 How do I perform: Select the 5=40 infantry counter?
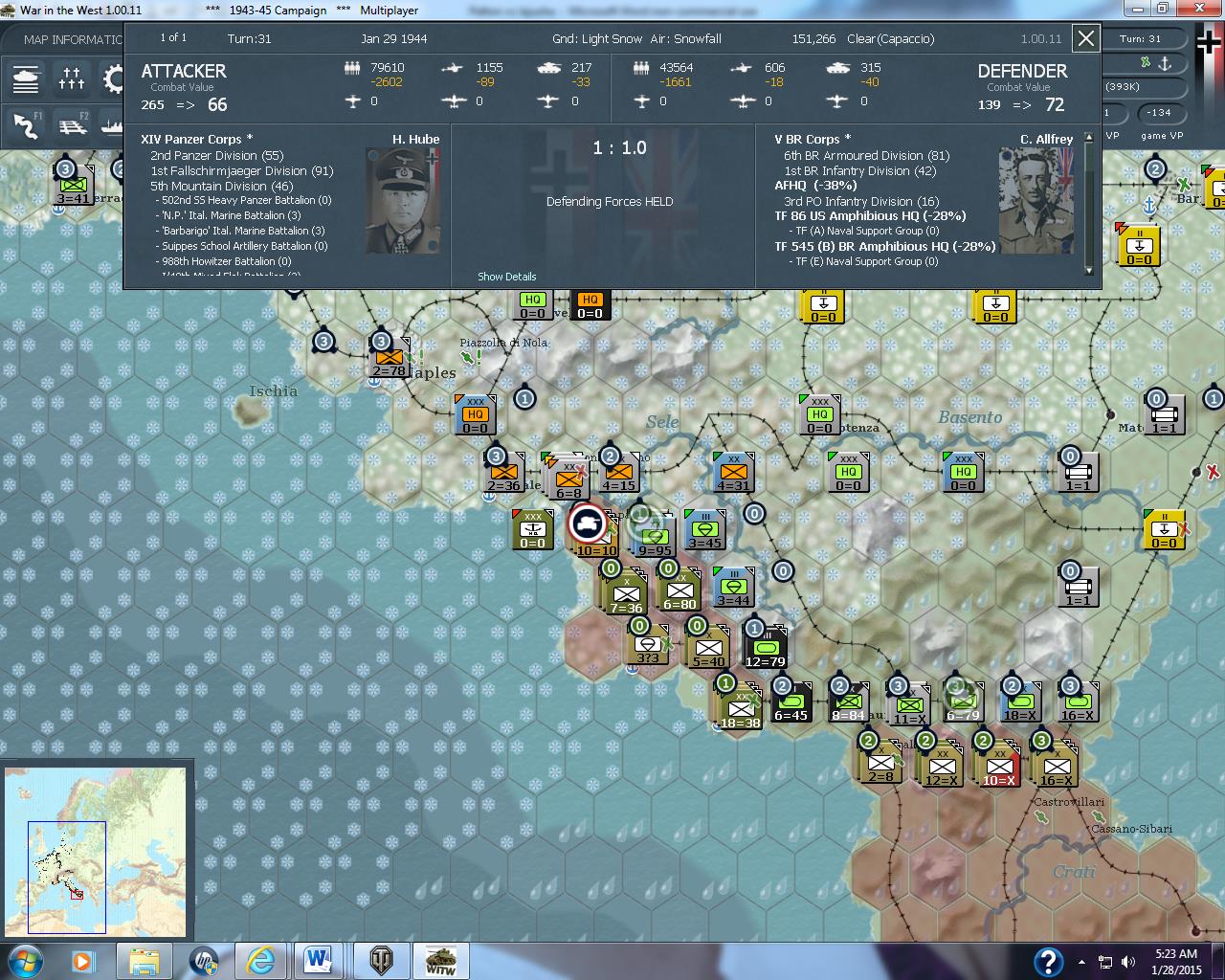click(x=709, y=649)
